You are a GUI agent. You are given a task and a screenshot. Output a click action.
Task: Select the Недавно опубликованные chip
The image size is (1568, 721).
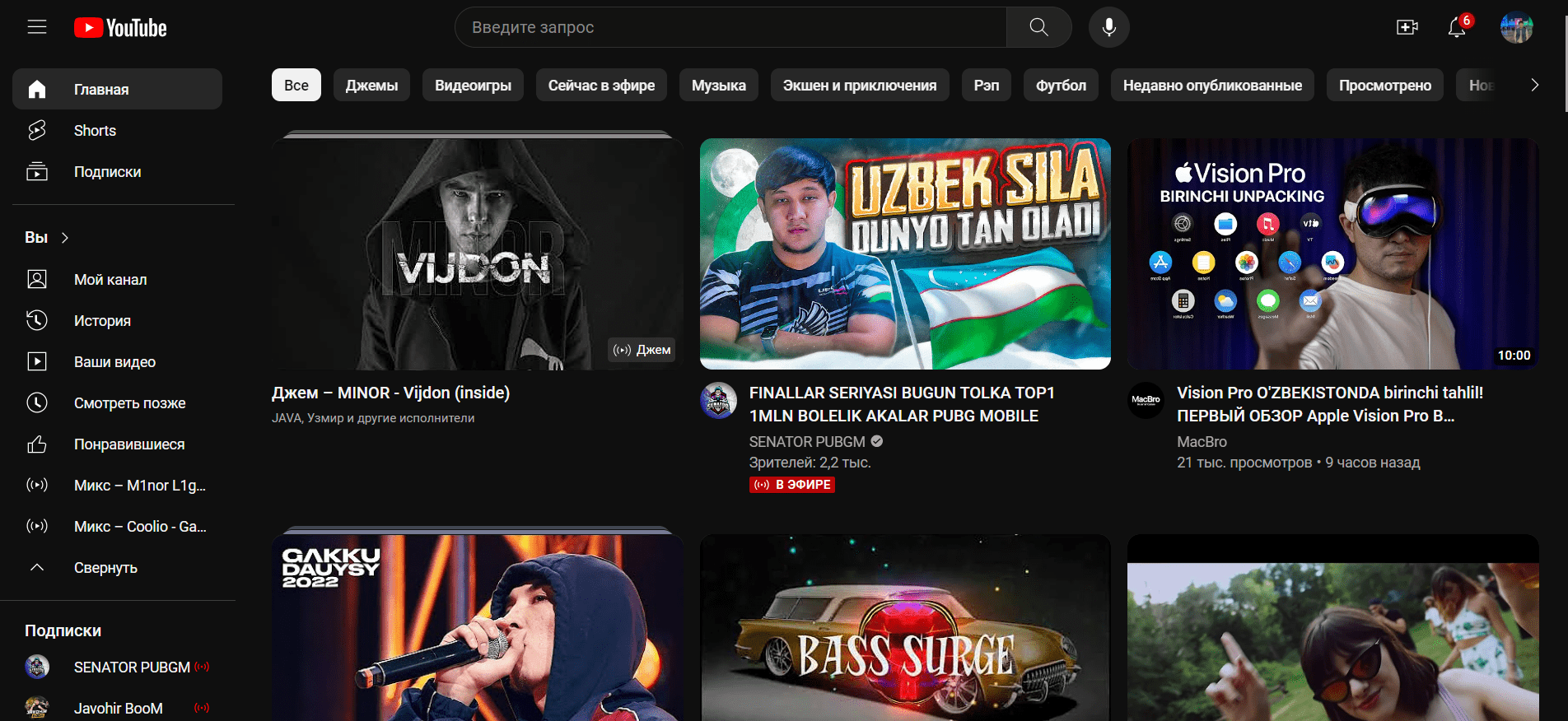click(x=1212, y=85)
